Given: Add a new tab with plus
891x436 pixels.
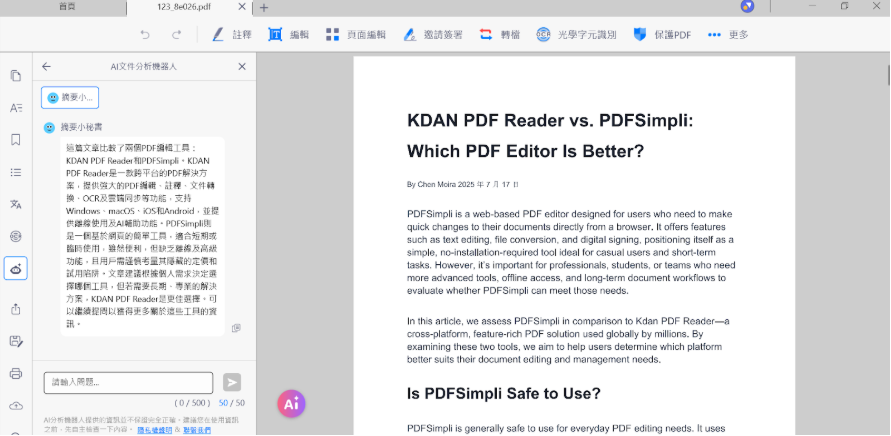Looking at the screenshot, I should 264,7.
